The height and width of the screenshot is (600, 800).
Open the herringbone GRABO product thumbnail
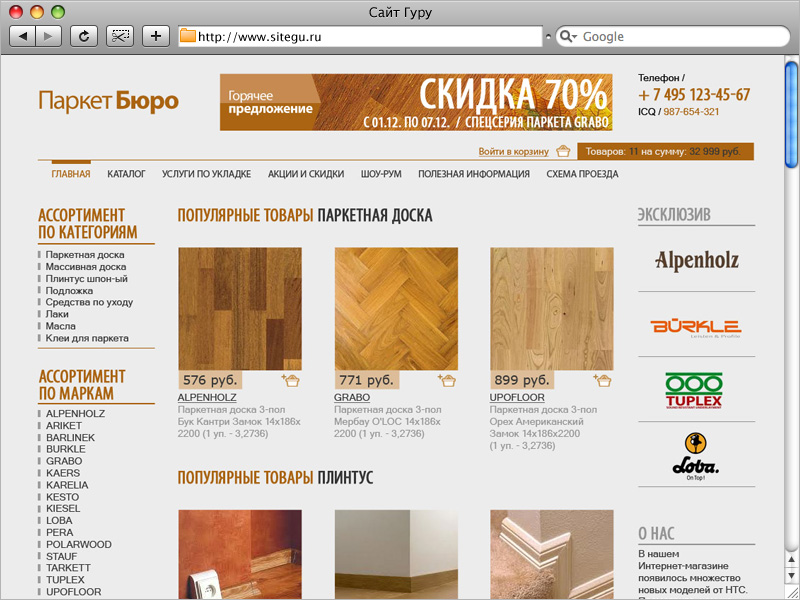click(396, 309)
